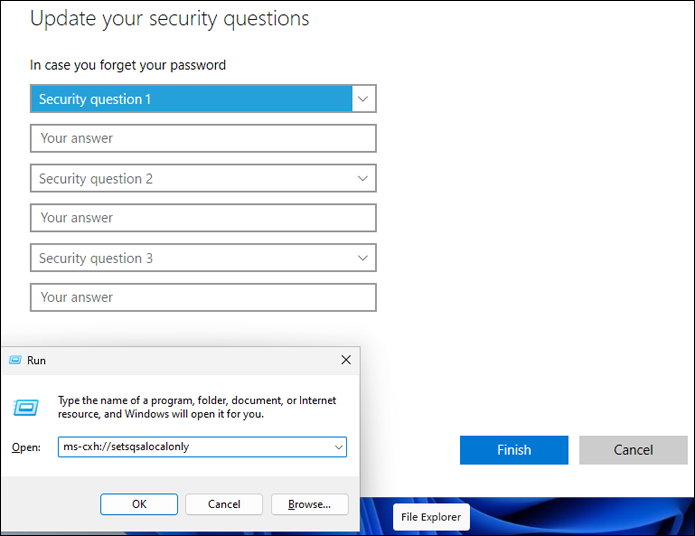Expand the Run command history dropdown arrow
The image size is (695, 536).
338,447
